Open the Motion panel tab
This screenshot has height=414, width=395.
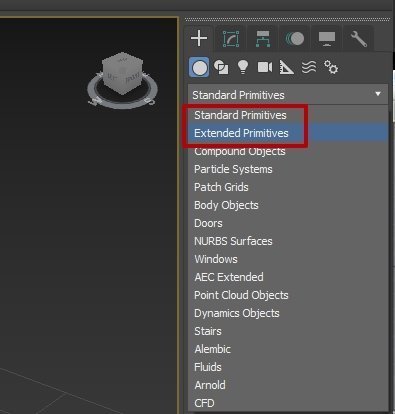(x=295, y=39)
